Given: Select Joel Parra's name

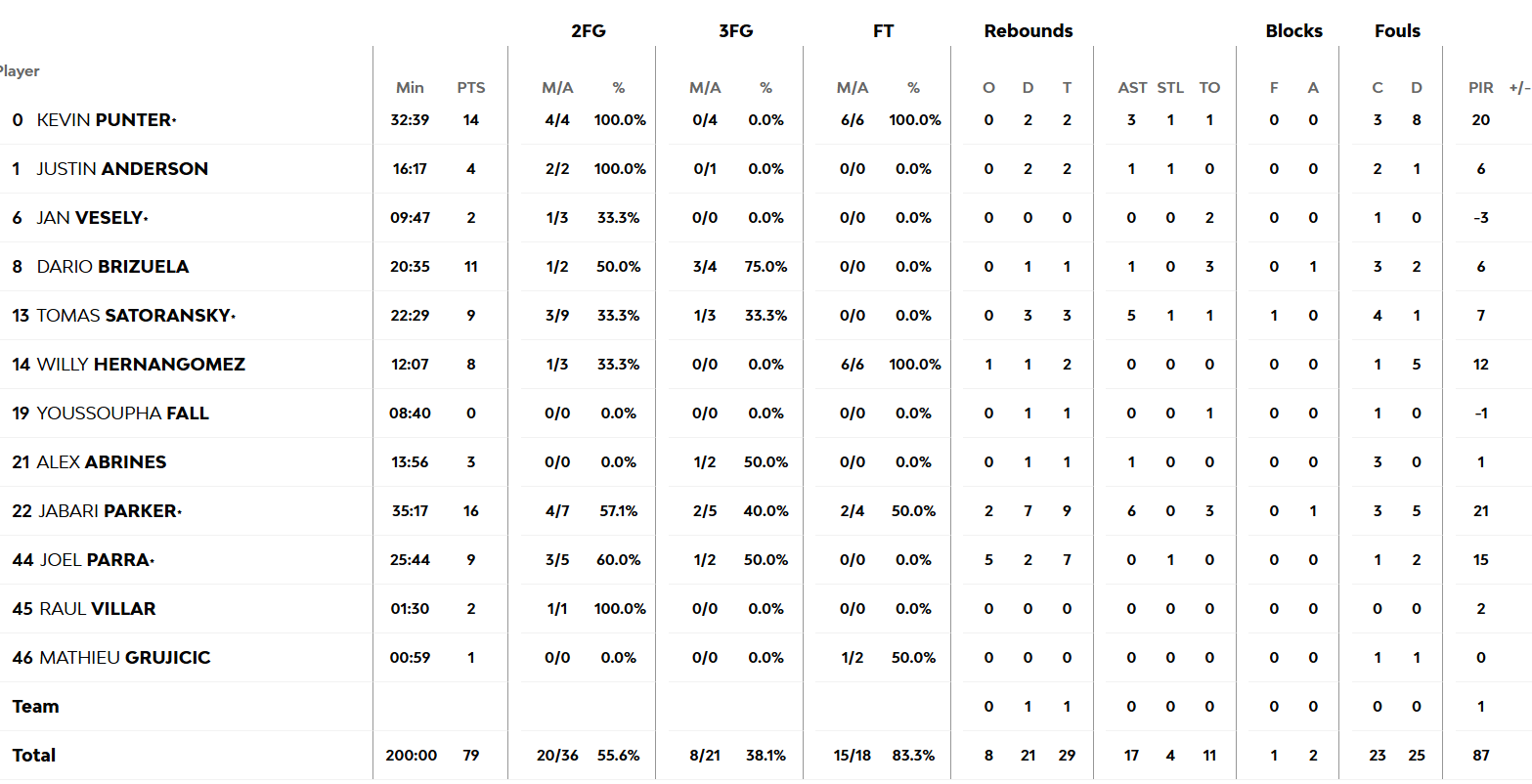Looking at the screenshot, I should tap(95, 560).
